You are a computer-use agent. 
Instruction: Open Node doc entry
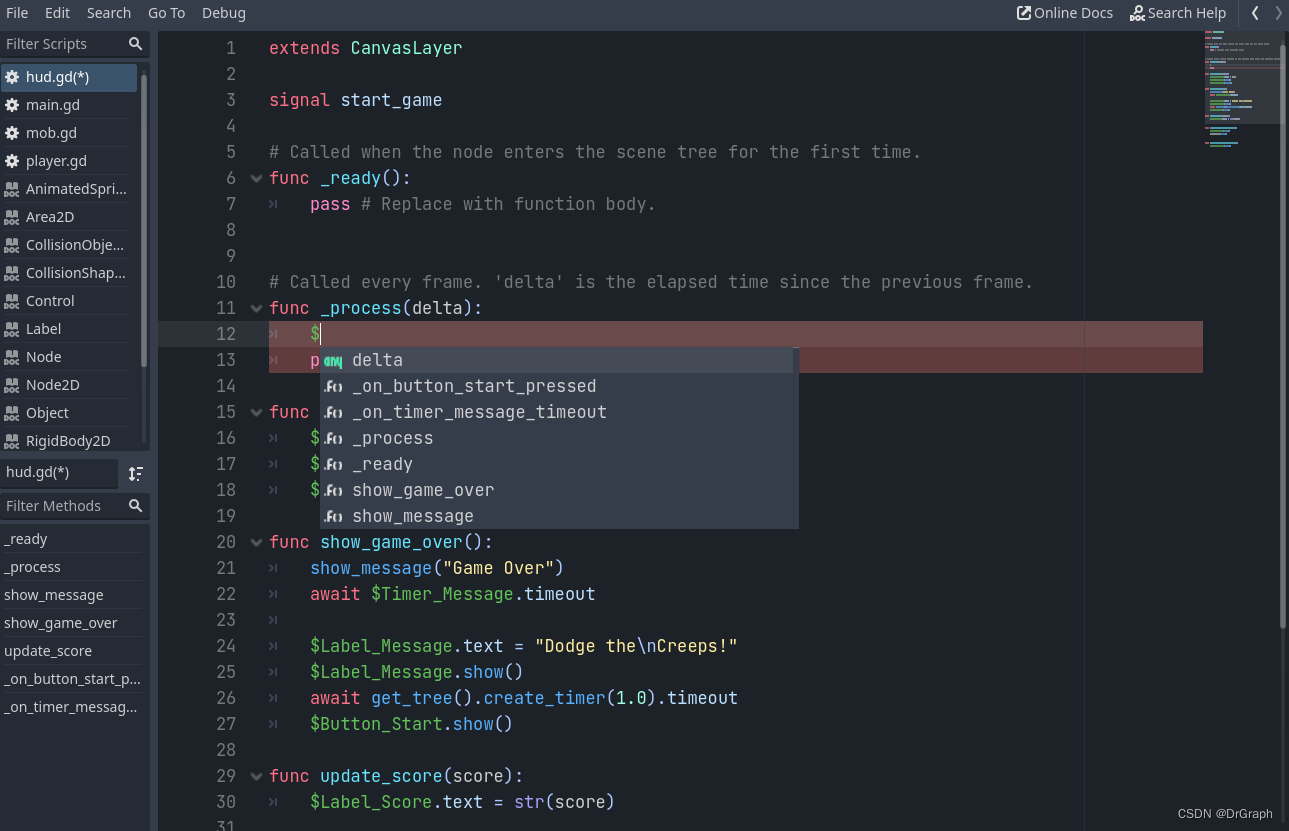[x=69, y=357]
